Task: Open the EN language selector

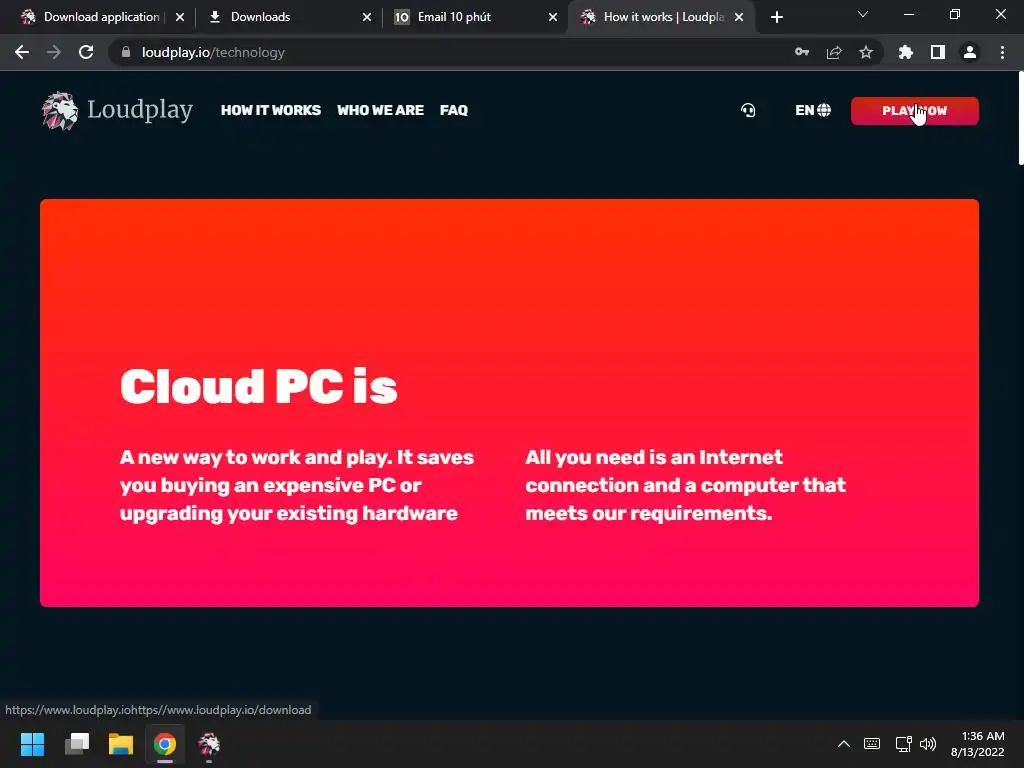Action: coord(813,110)
